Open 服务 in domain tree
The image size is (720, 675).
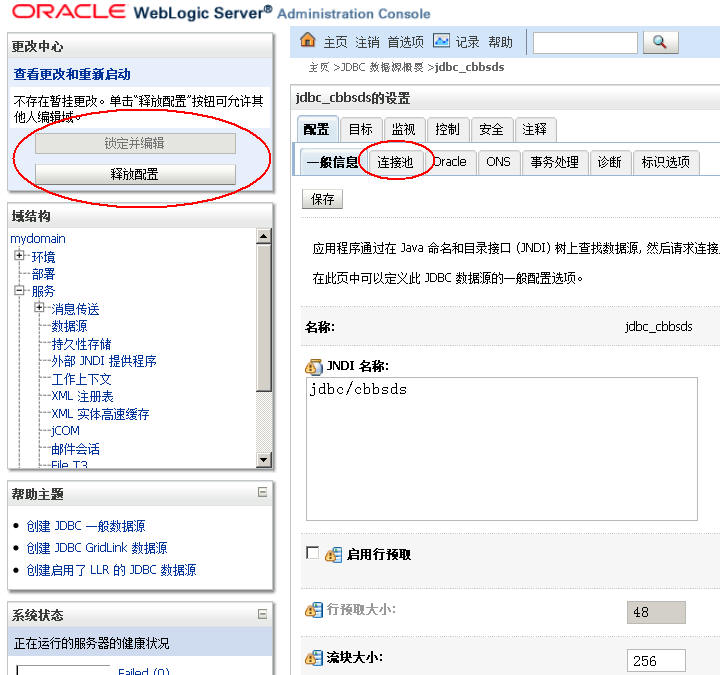pos(43,292)
